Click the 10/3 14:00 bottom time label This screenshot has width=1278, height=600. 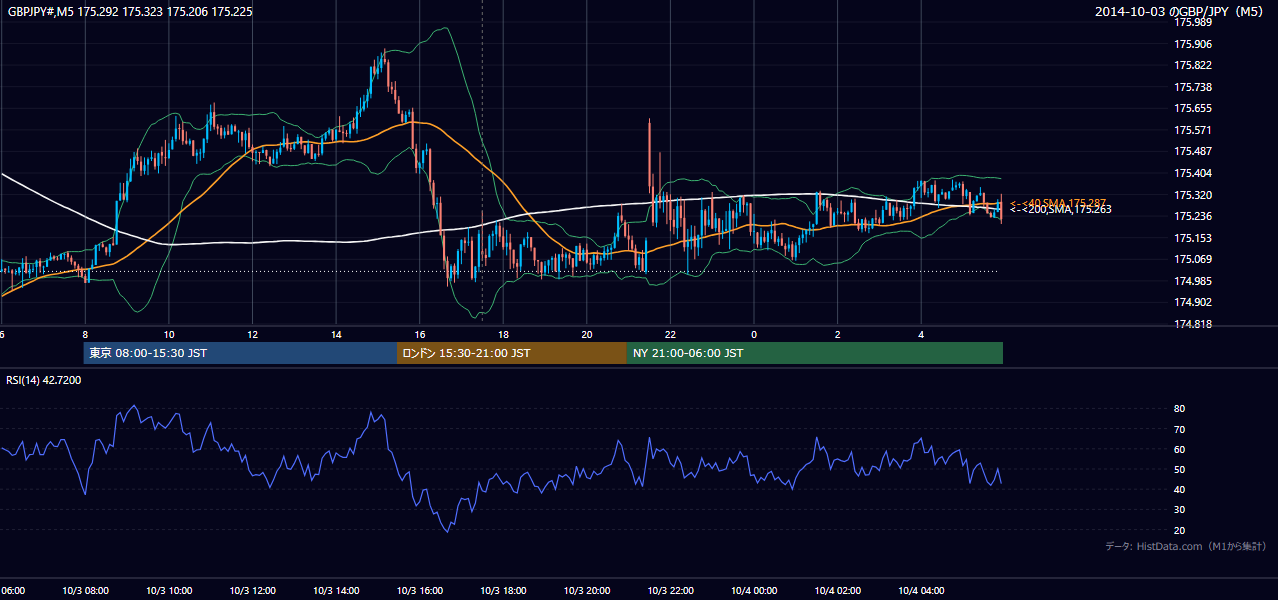336,591
